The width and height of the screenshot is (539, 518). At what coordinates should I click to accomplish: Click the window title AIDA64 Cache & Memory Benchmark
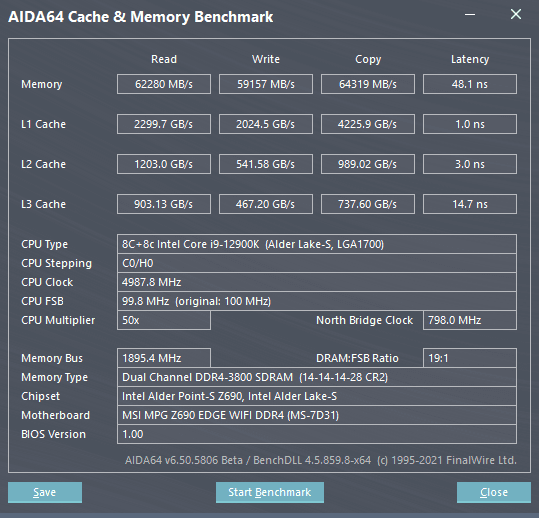[x=141, y=17]
